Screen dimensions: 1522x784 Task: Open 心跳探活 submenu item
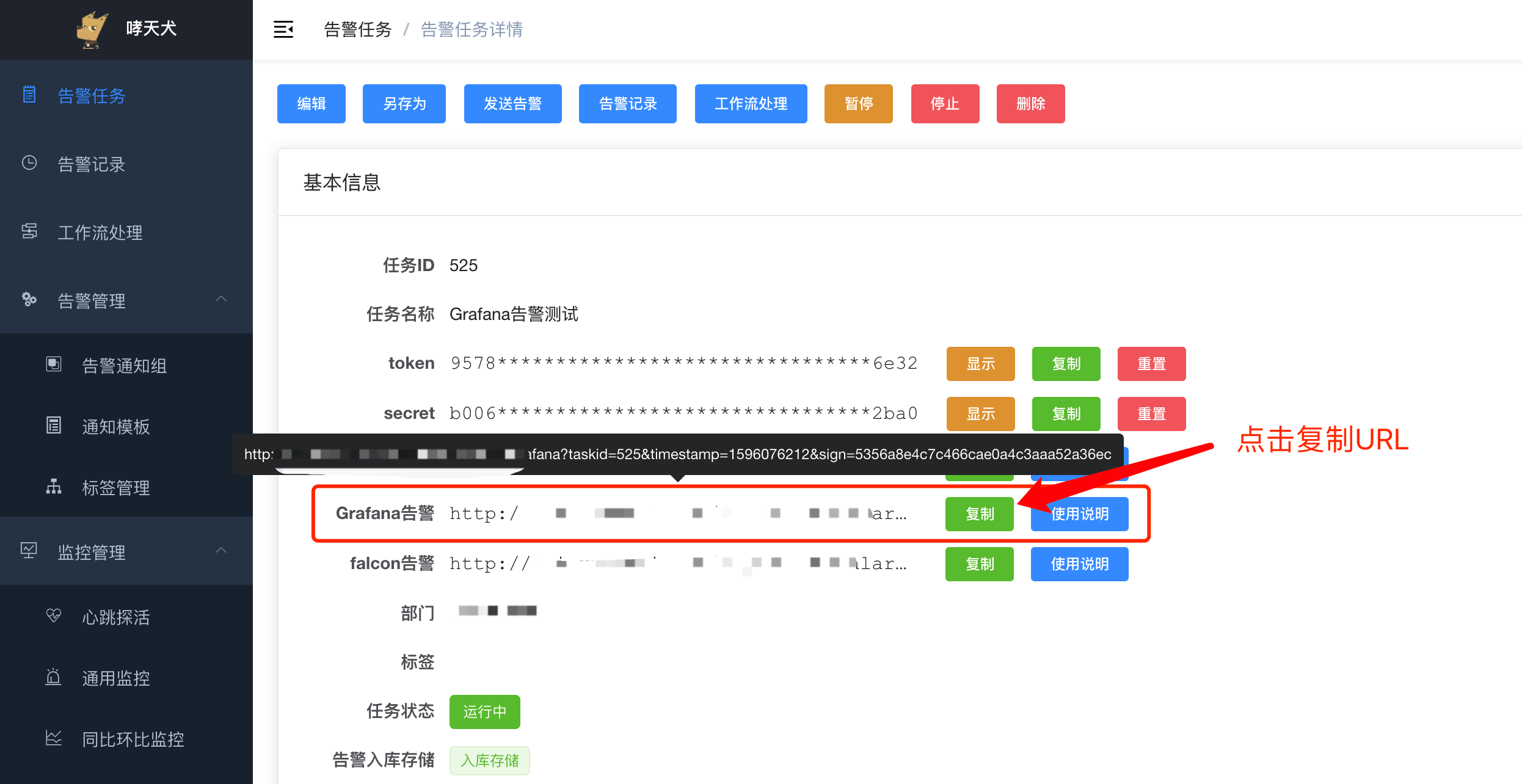pyautogui.click(x=126, y=616)
